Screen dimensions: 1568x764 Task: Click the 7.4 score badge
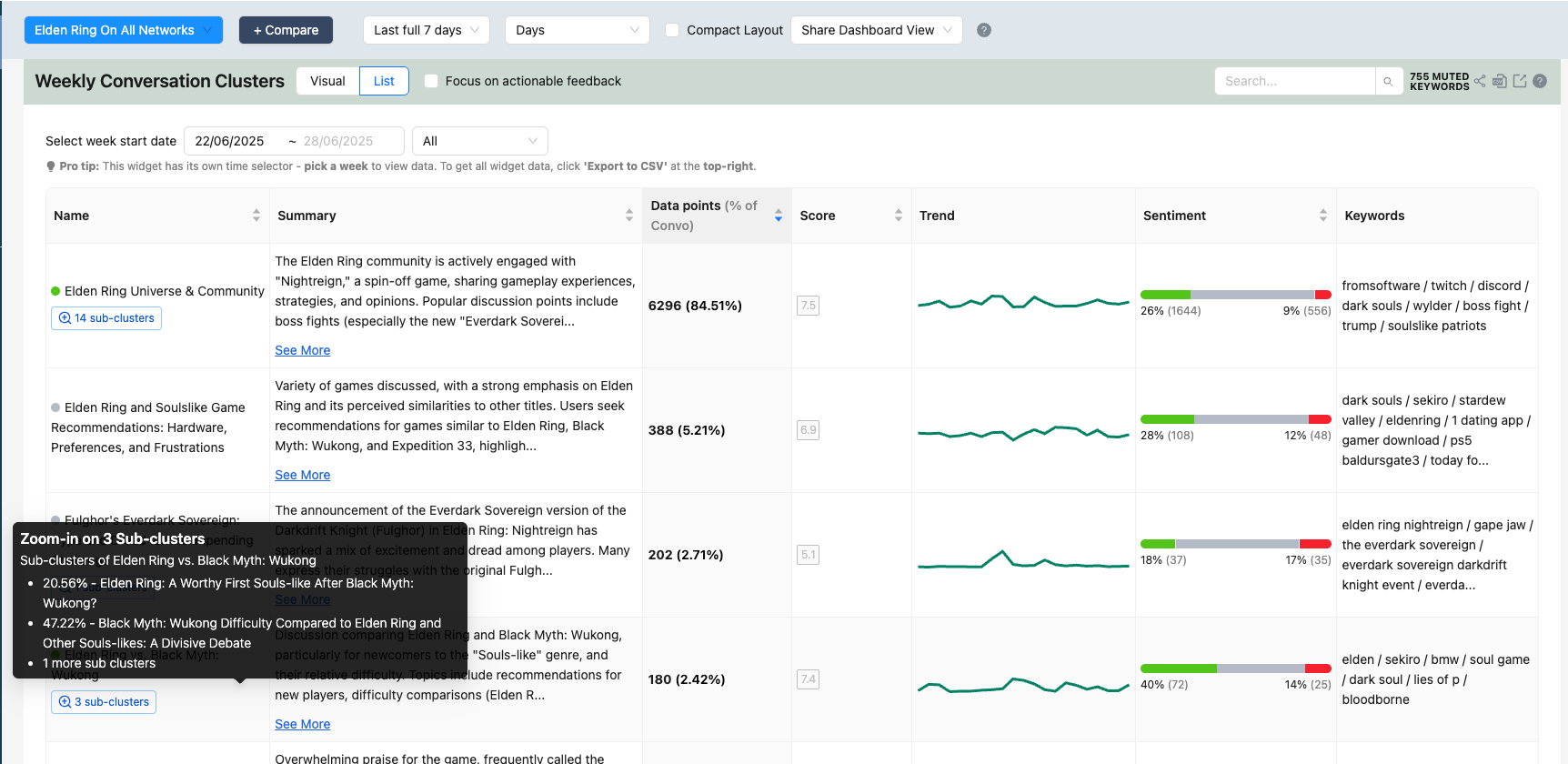[809, 679]
